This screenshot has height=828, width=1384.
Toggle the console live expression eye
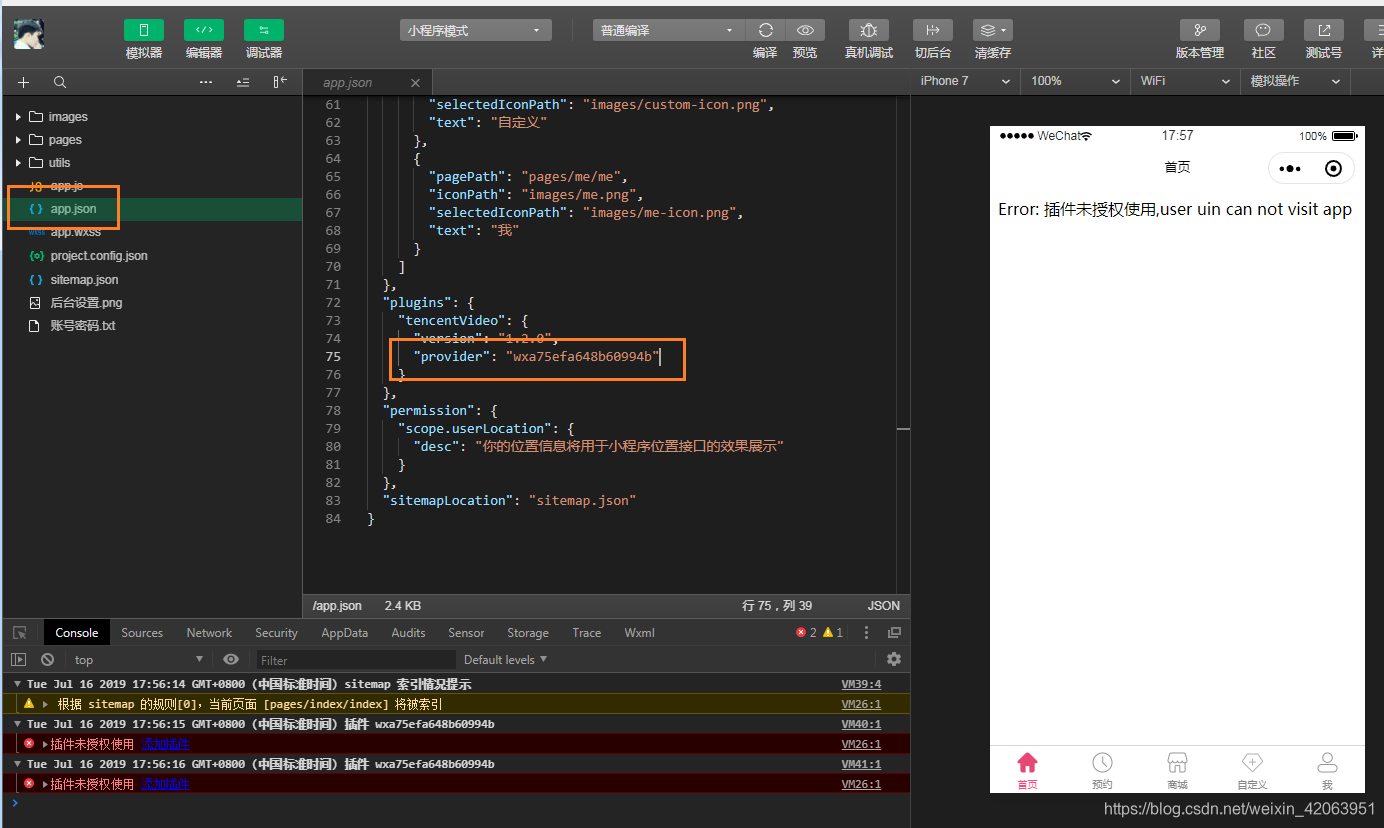(x=231, y=660)
